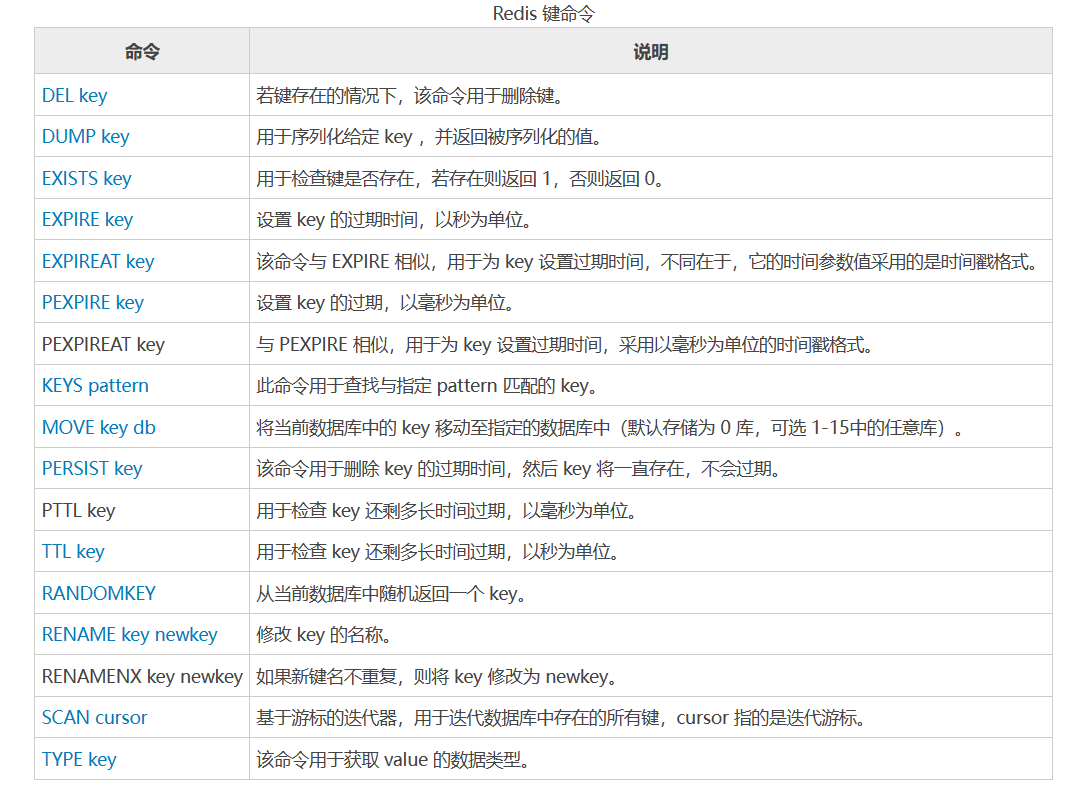Screen dimensions: 1072x798
Task: Open the PERSIST key command link
Action: (91, 468)
